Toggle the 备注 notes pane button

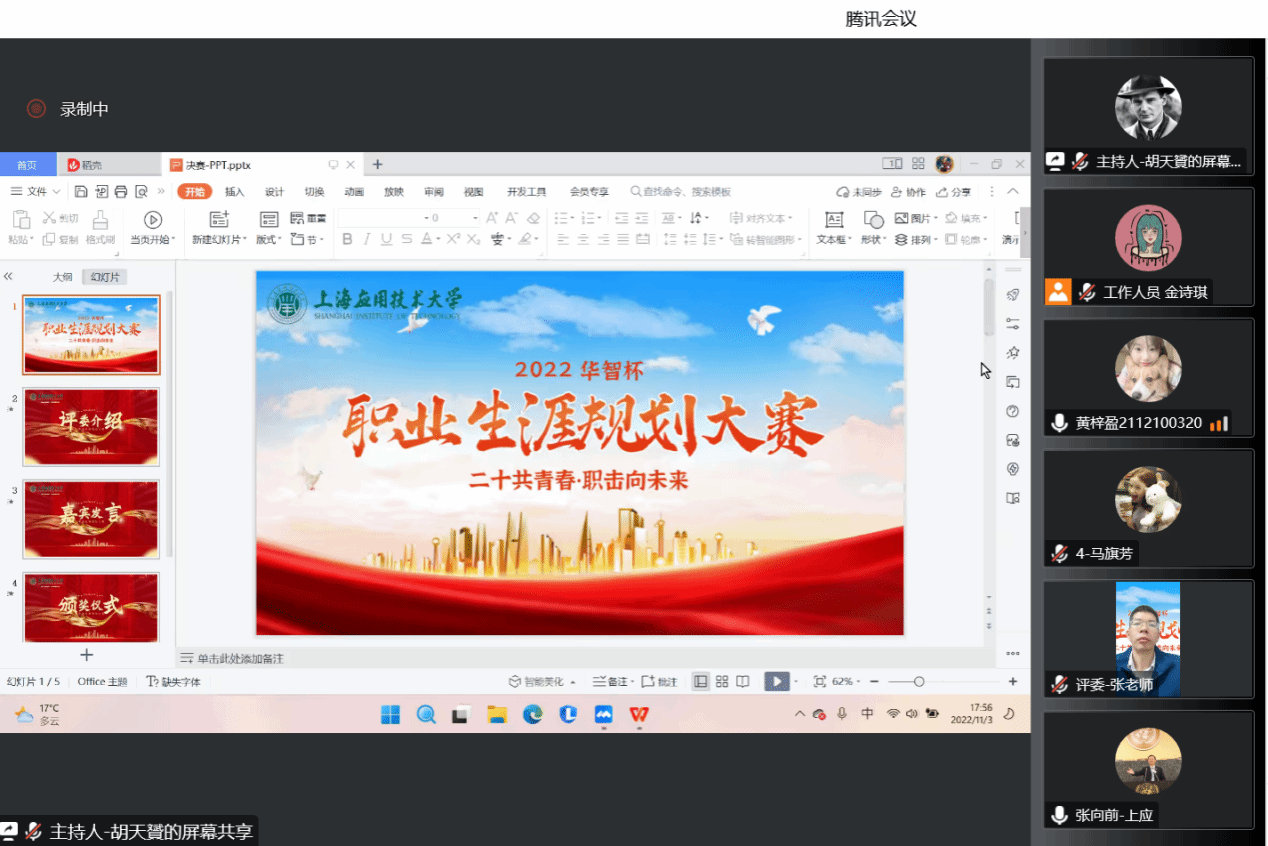tap(610, 681)
